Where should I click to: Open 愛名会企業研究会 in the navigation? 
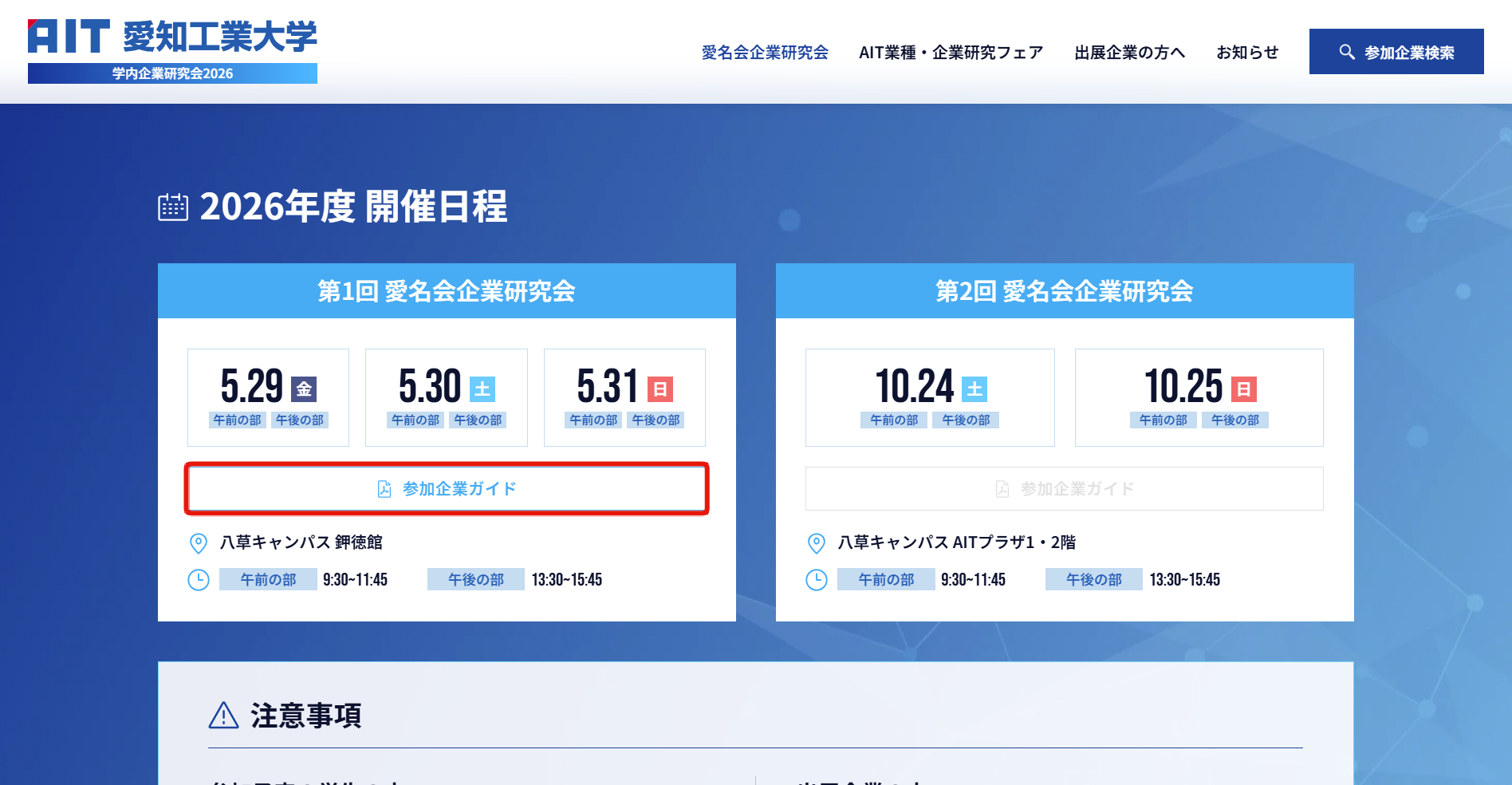[764, 53]
